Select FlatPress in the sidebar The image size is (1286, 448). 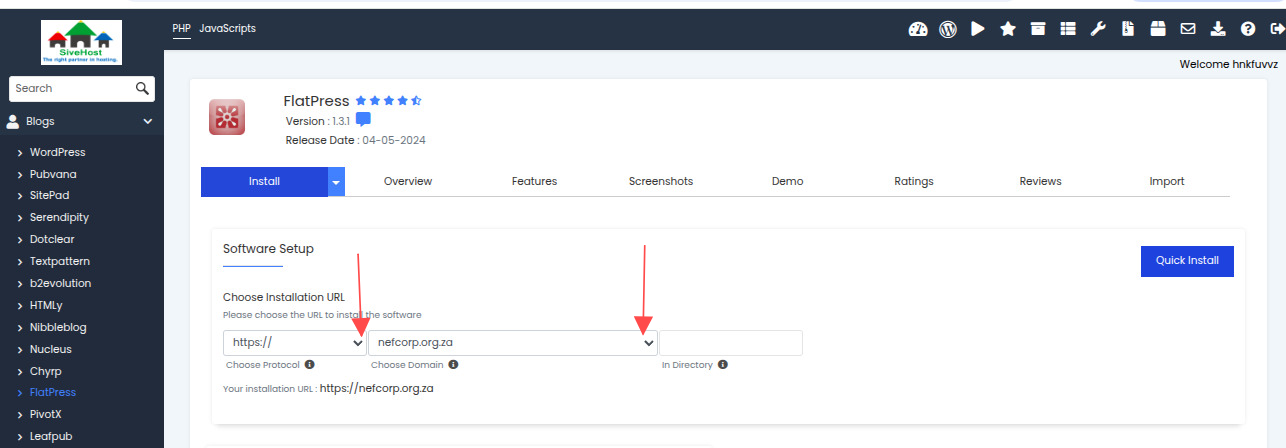(x=52, y=392)
